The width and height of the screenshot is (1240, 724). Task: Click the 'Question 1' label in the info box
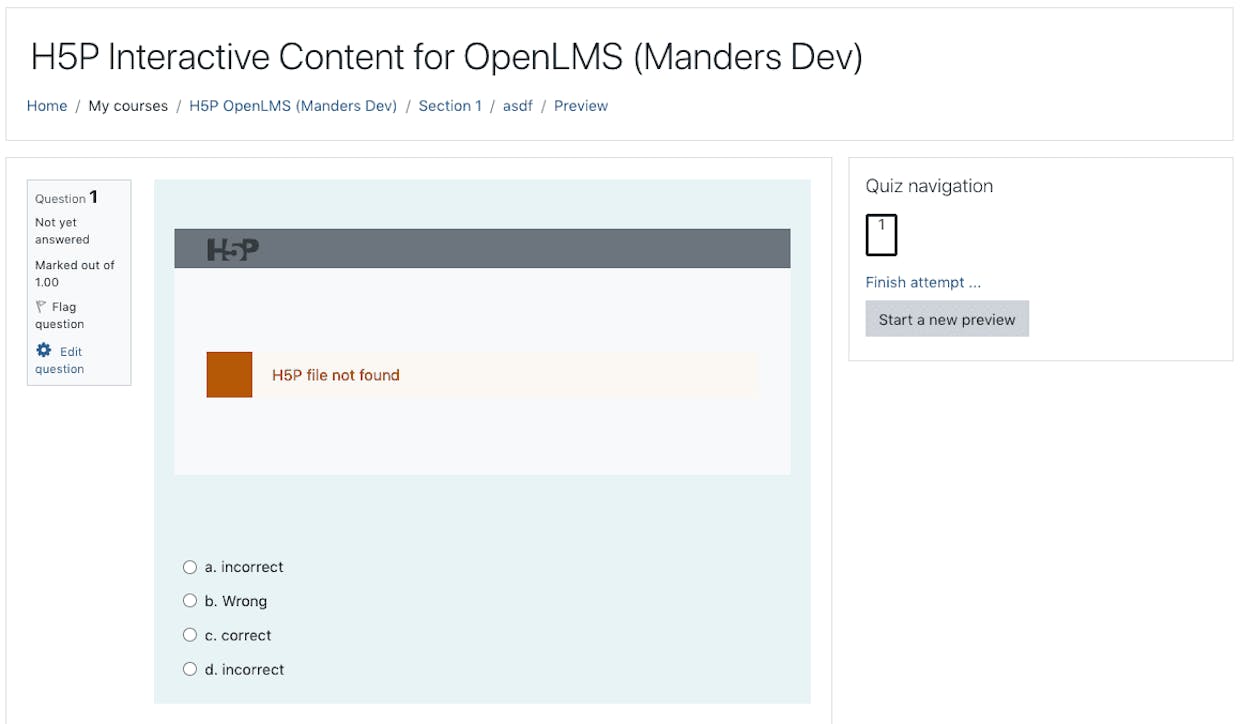[66, 197]
